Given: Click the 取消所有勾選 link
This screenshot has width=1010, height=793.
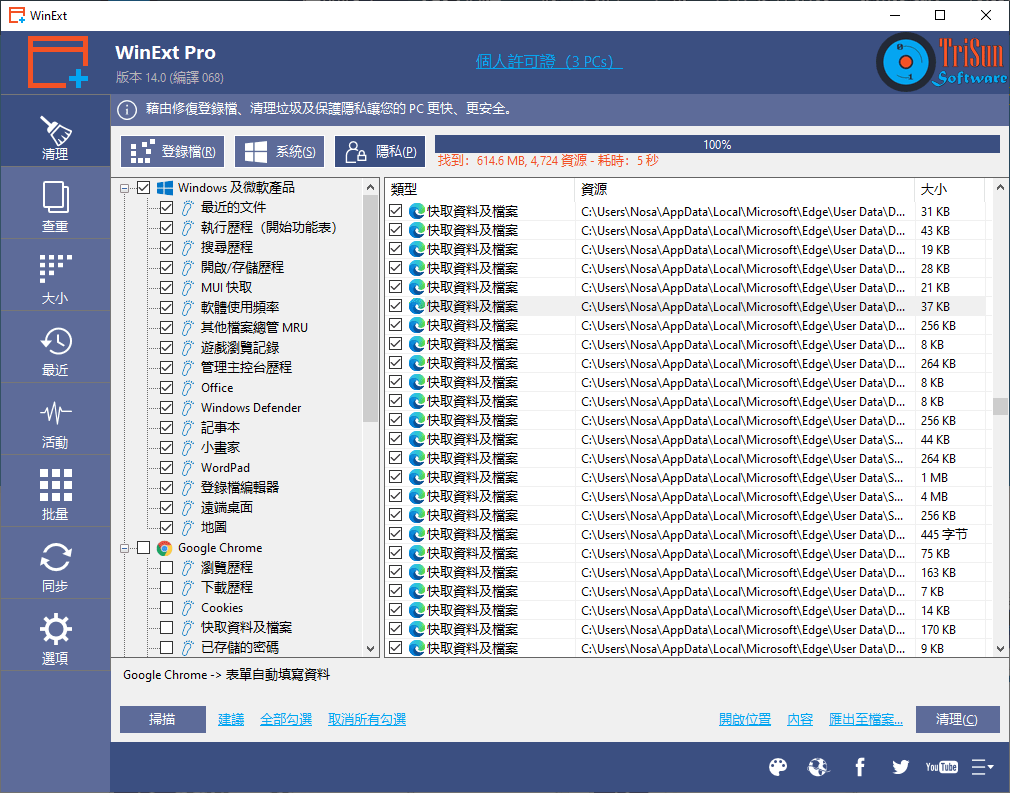Looking at the screenshot, I should [x=367, y=720].
